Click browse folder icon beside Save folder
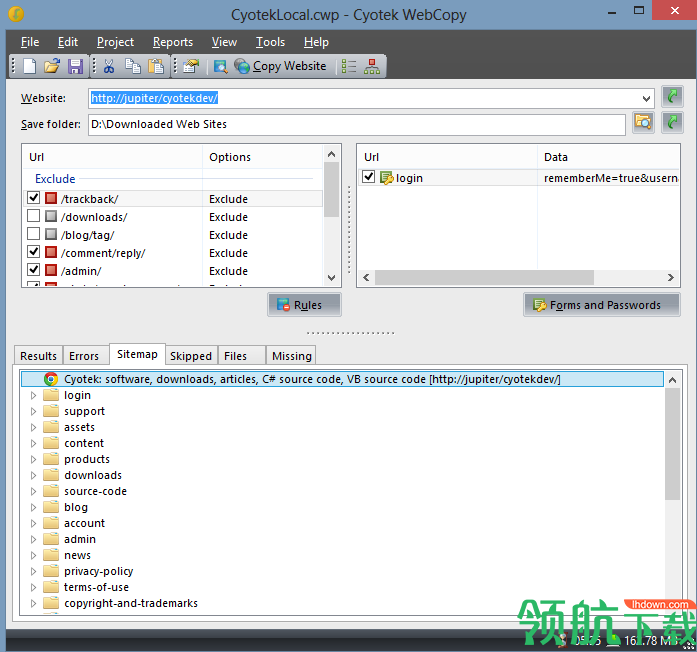Viewport: 697px width, 652px height. click(x=643, y=122)
